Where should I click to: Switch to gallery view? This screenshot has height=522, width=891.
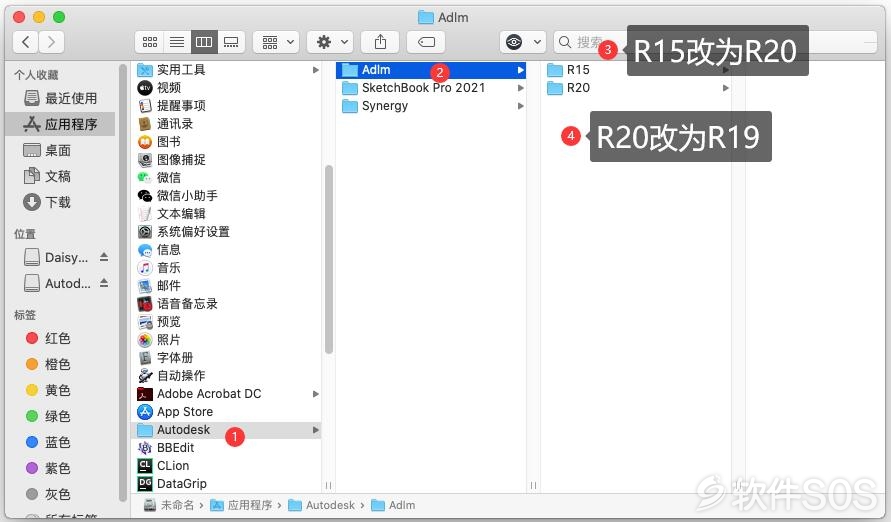pos(231,42)
